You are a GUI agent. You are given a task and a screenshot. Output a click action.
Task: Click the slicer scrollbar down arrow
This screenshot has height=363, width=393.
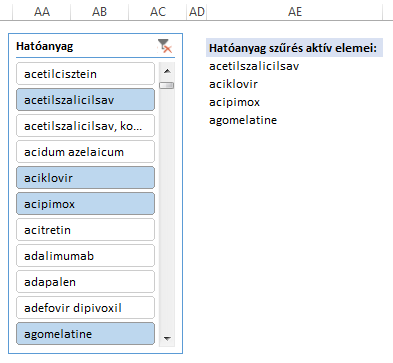pyautogui.click(x=167, y=339)
